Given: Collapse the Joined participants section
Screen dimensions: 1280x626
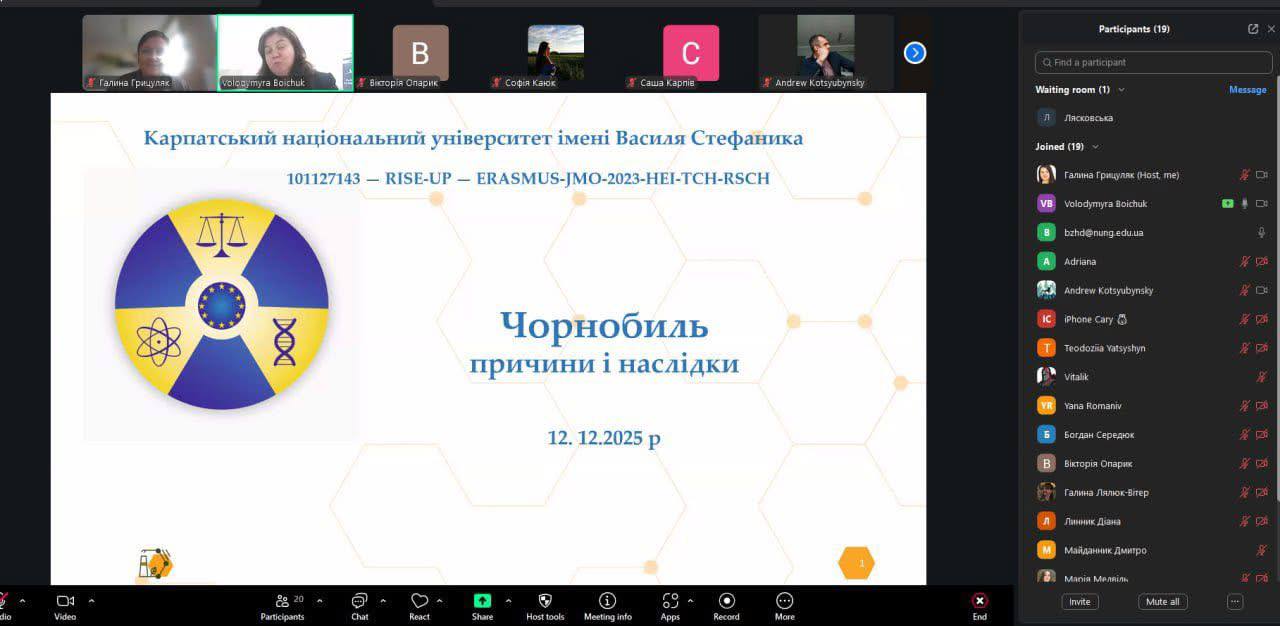Looking at the screenshot, I should tap(1095, 147).
